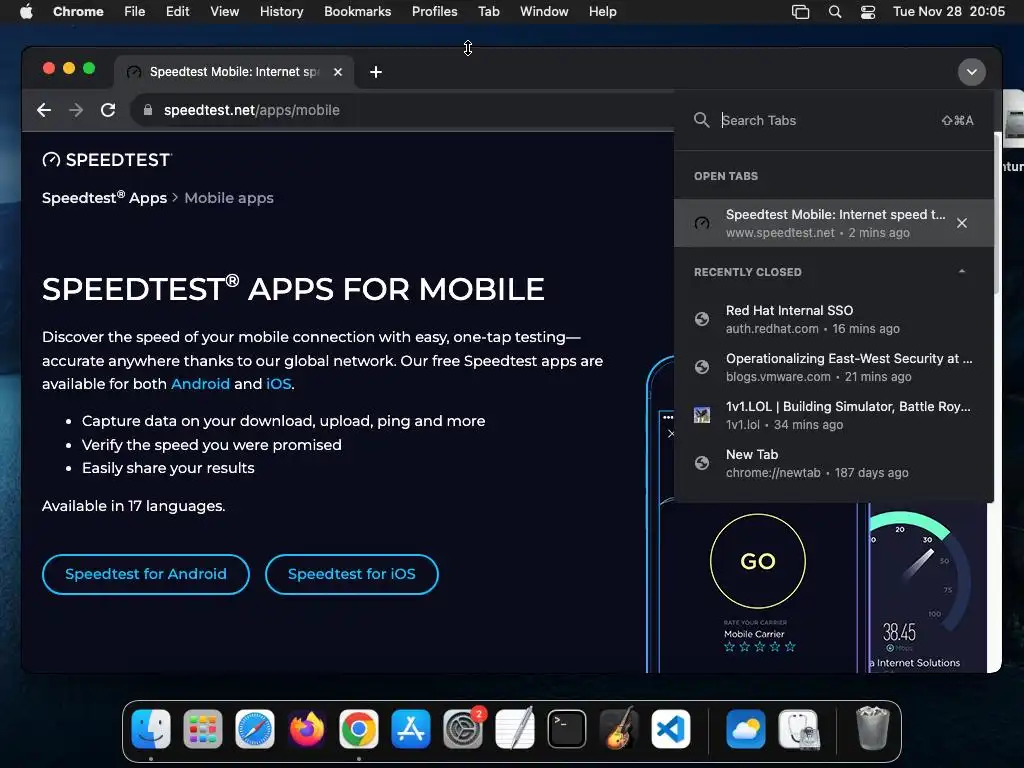Viewport: 1024px width, 768px height.
Task: Click the page vertical scrollbar
Action: [x=997, y=213]
